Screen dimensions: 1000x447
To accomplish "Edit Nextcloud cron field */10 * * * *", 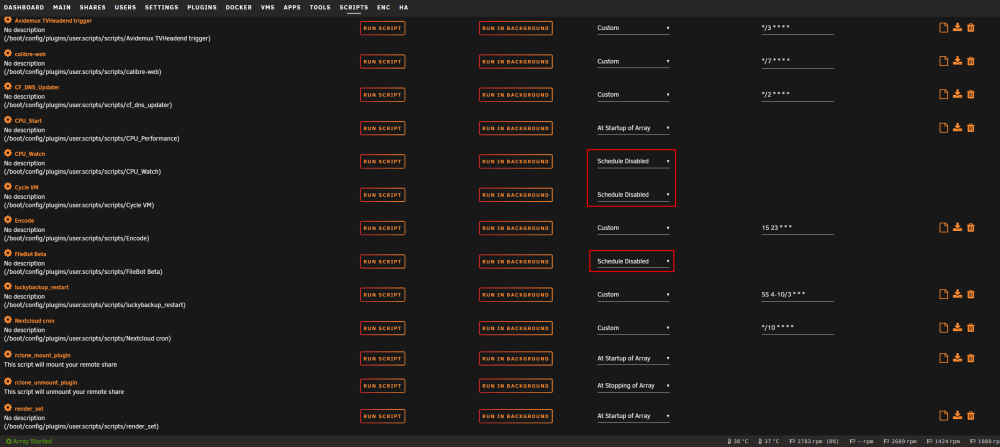I will pyautogui.click(x=797, y=328).
